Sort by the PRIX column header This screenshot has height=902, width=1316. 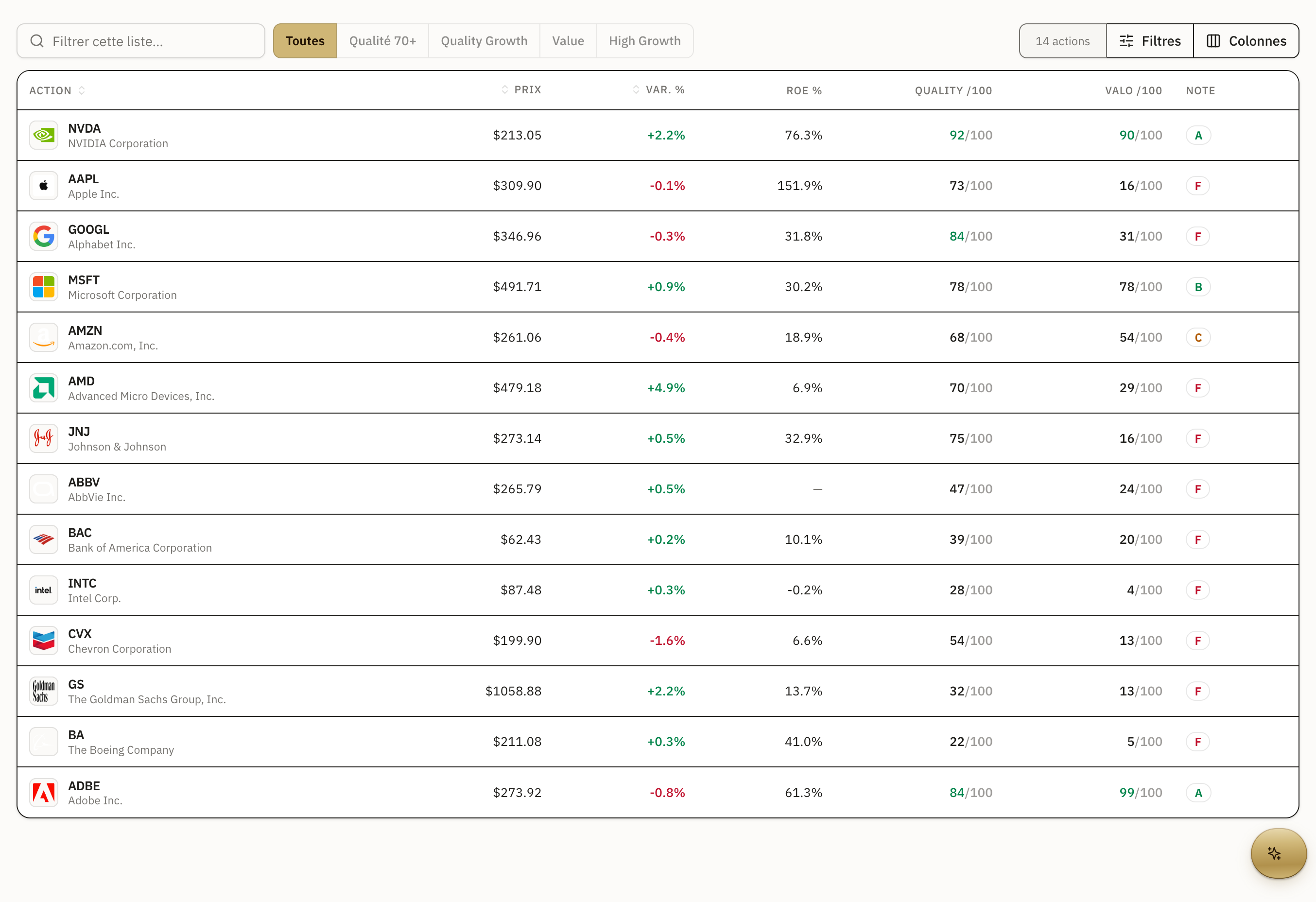click(x=521, y=90)
